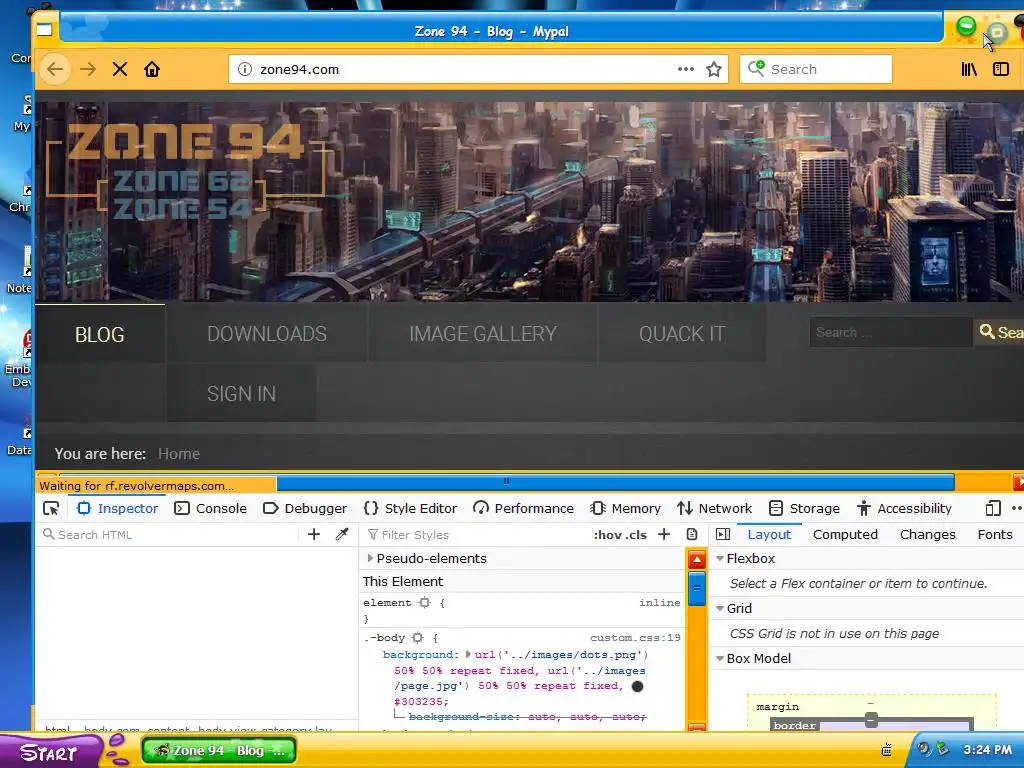Click the rules panel scrollbar thumb
Image resolution: width=1024 pixels, height=768 pixels.
697,588
